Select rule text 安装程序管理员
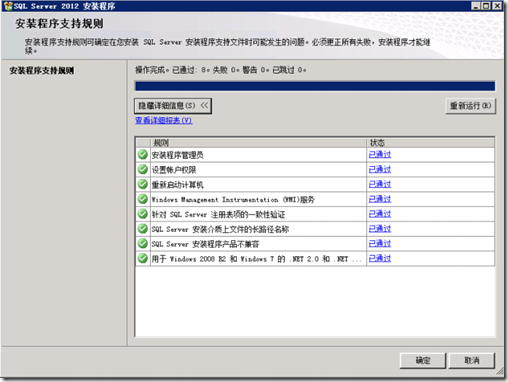Screen dimensions: 508x382 [x=177, y=155]
